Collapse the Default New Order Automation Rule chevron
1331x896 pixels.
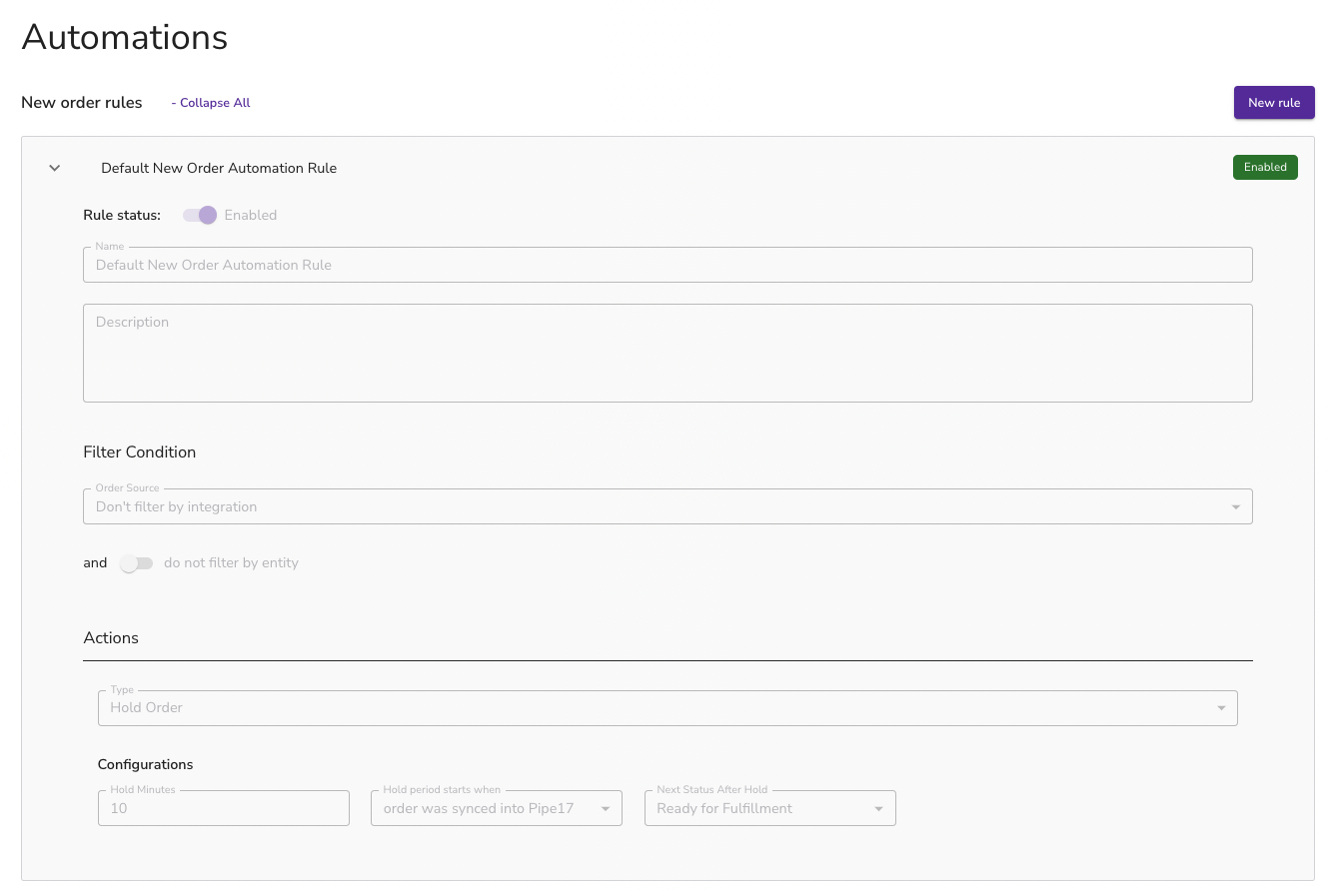(x=55, y=168)
